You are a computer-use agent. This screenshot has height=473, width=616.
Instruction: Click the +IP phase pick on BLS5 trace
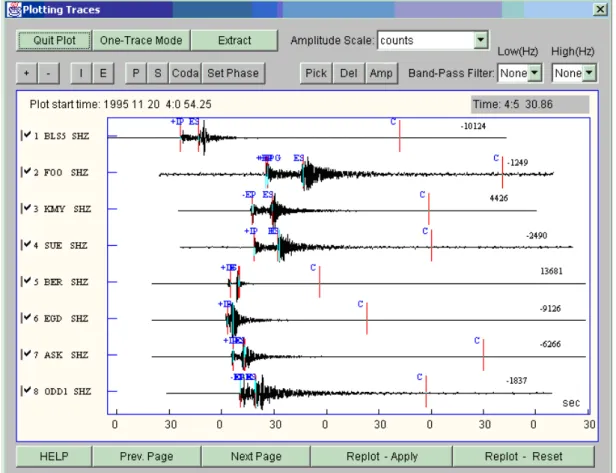point(177,122)
